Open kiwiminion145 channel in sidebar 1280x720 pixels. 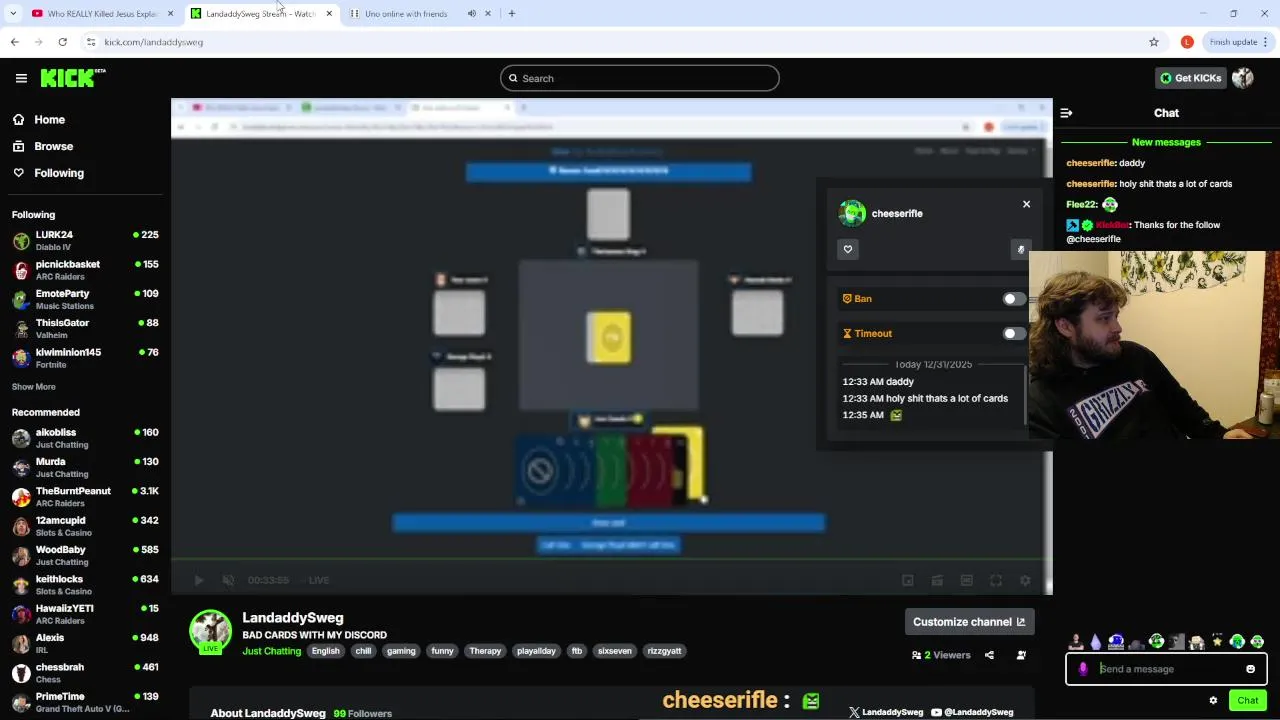(x=85, y=358)
